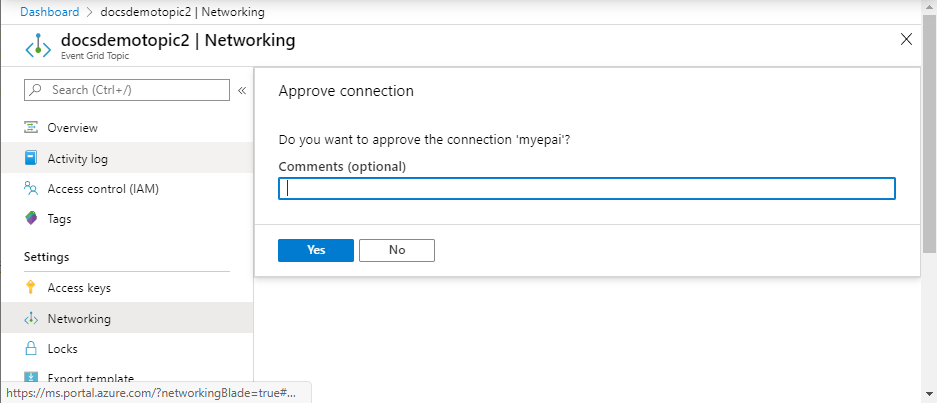Click the purple Tags icon

click(31, 218)
